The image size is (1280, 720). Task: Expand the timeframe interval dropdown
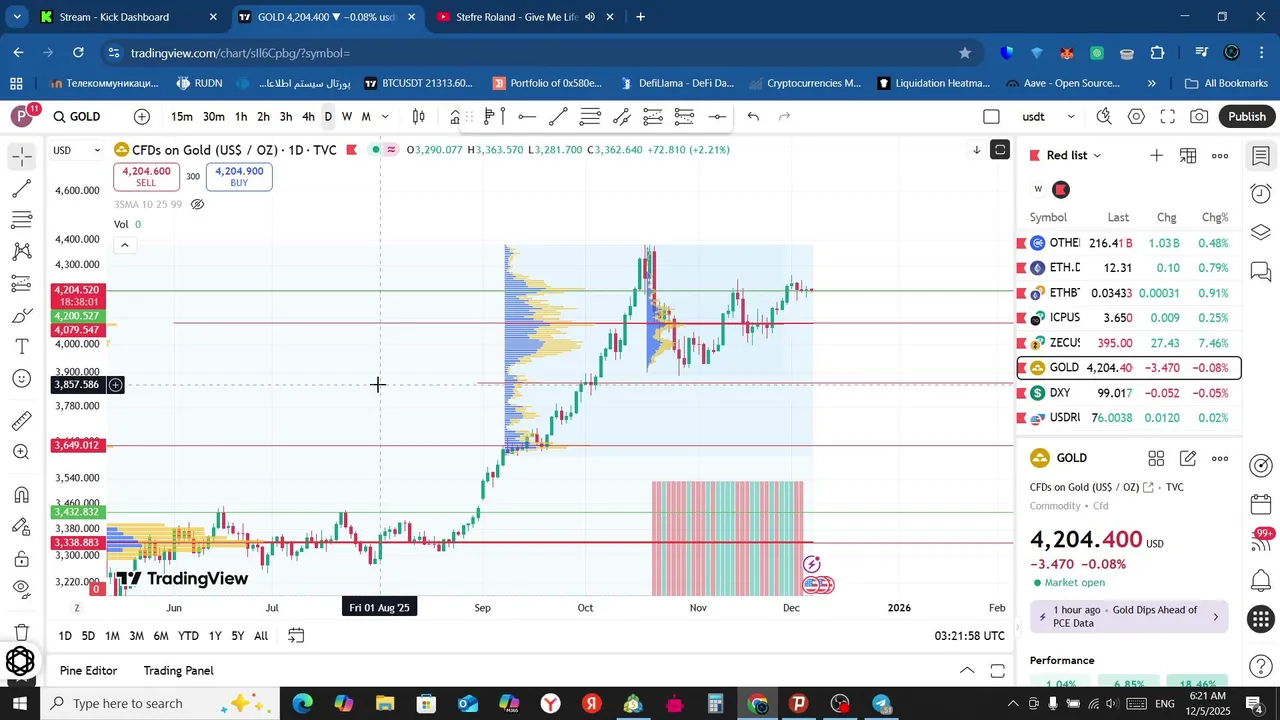pos(385,117)
